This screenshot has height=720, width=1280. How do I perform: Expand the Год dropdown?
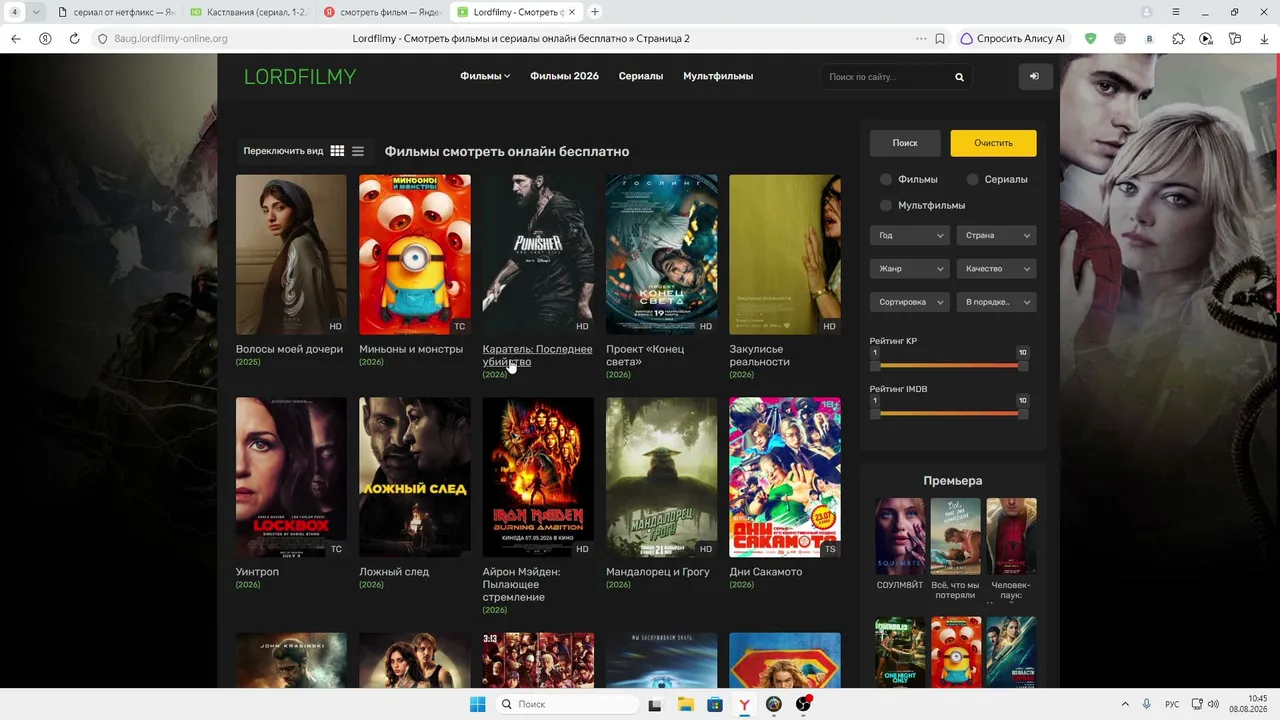tap(909, 236)
